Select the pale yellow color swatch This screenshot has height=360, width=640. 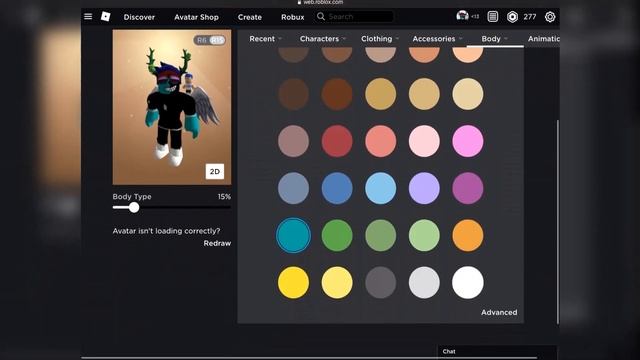point(337,282)
